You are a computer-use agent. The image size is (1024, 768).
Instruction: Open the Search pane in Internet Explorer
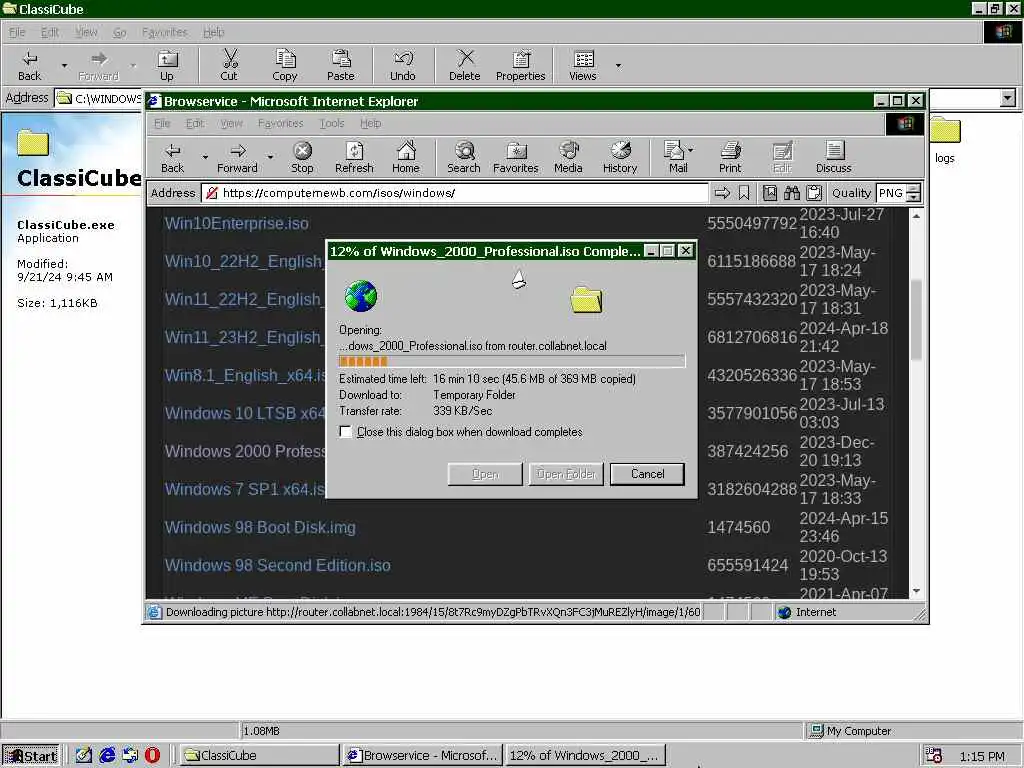(x=464, y=158)
